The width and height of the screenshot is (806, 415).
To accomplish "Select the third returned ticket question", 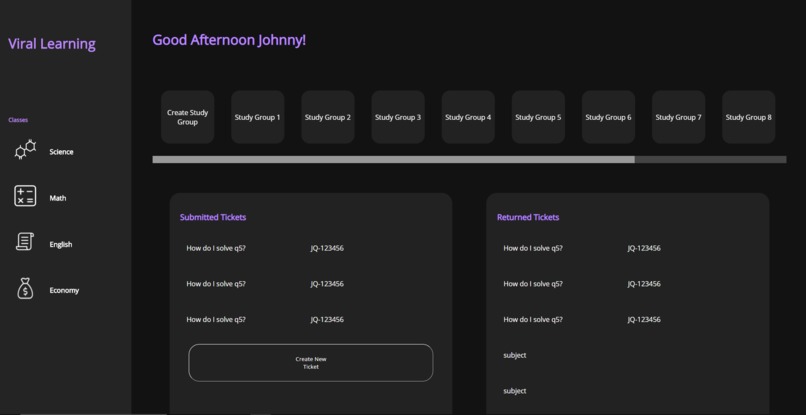I will [533, 319].
